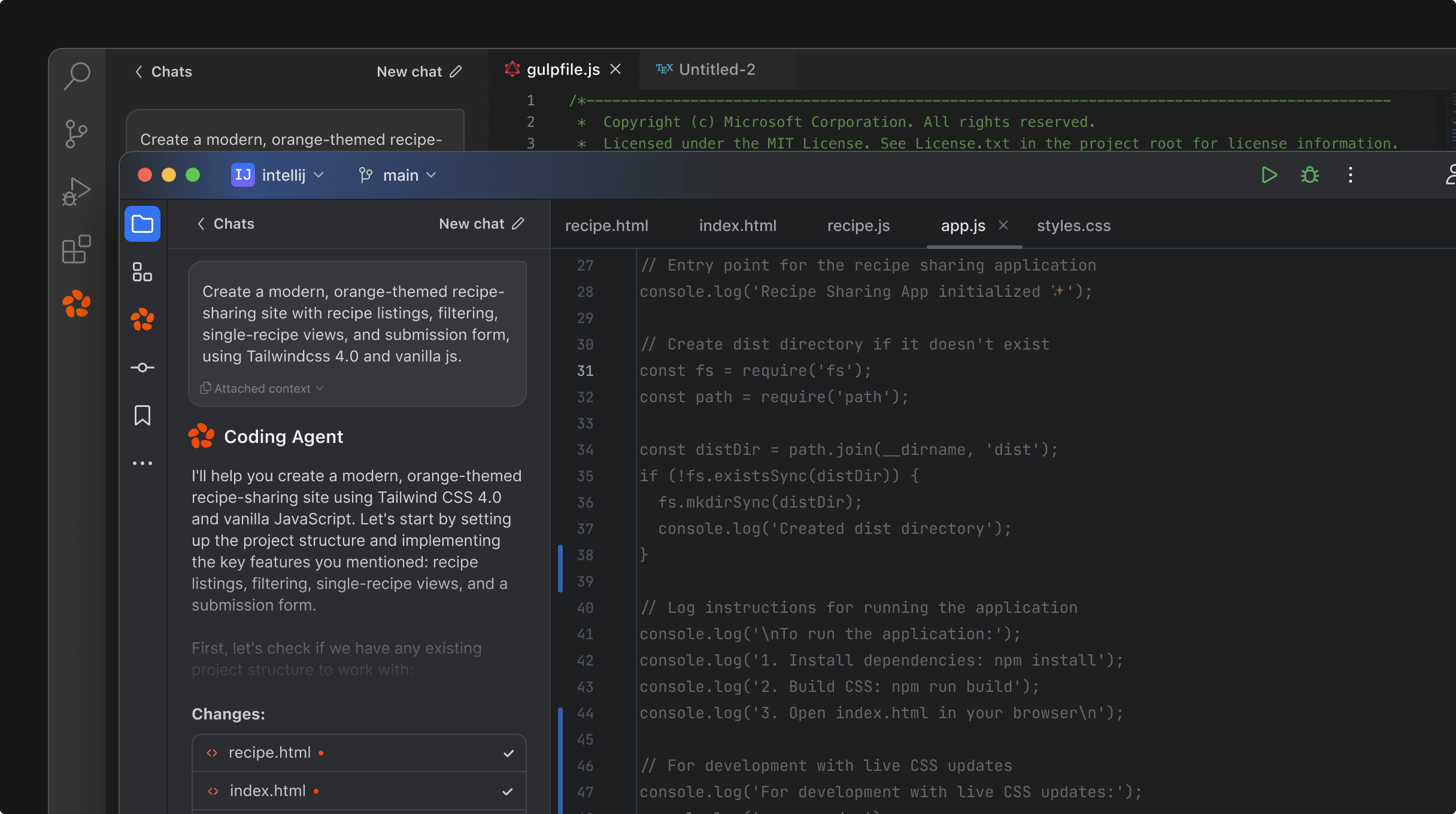This screenshot has height=814, width=1456.
Task: Switch to the styles.css tab
Action: tap(1073, 226)
